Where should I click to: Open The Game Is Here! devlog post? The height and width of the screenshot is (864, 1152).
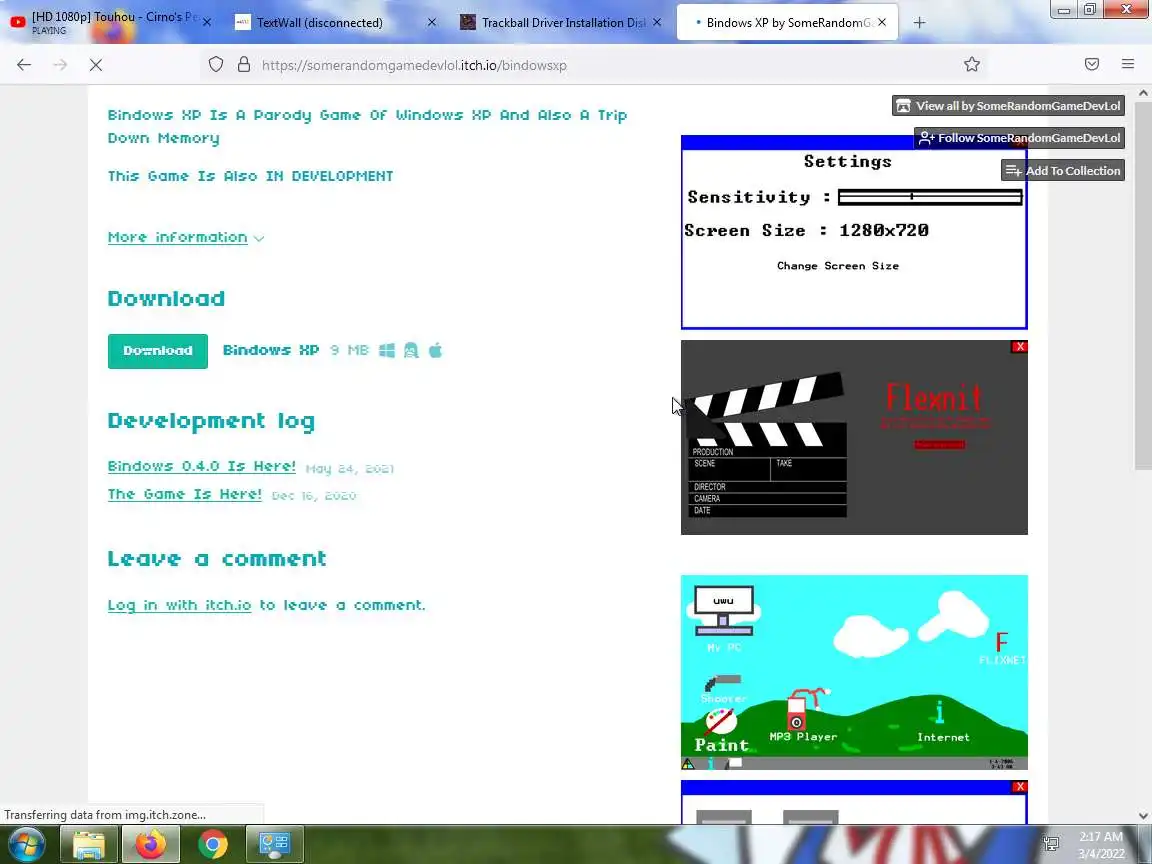[x=184, y=494]
